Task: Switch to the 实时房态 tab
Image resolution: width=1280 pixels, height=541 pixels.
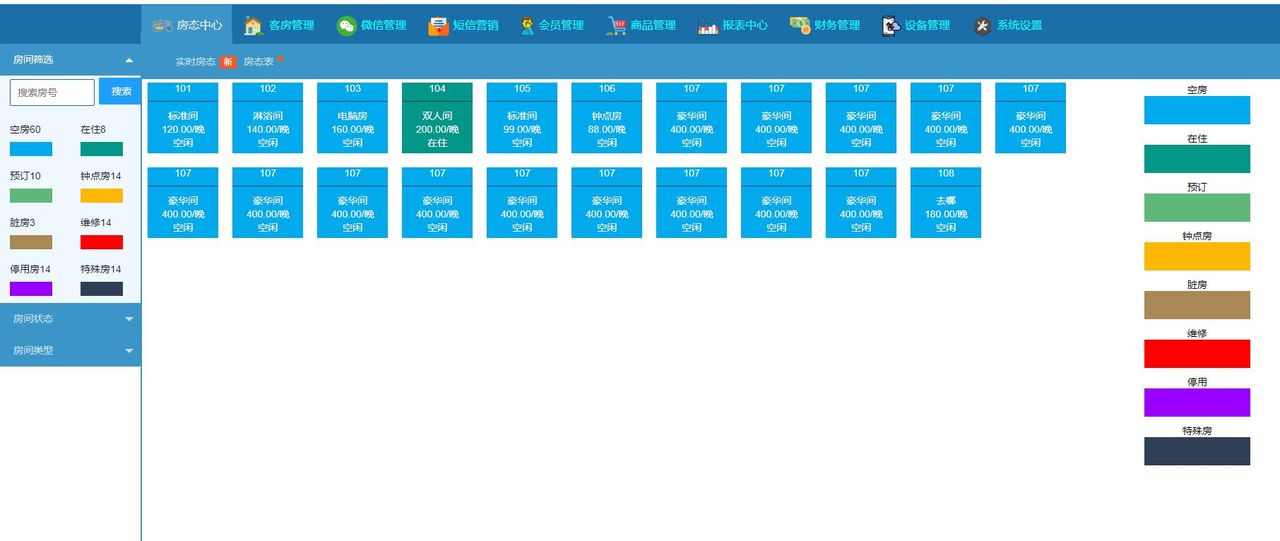Action: 195,62
